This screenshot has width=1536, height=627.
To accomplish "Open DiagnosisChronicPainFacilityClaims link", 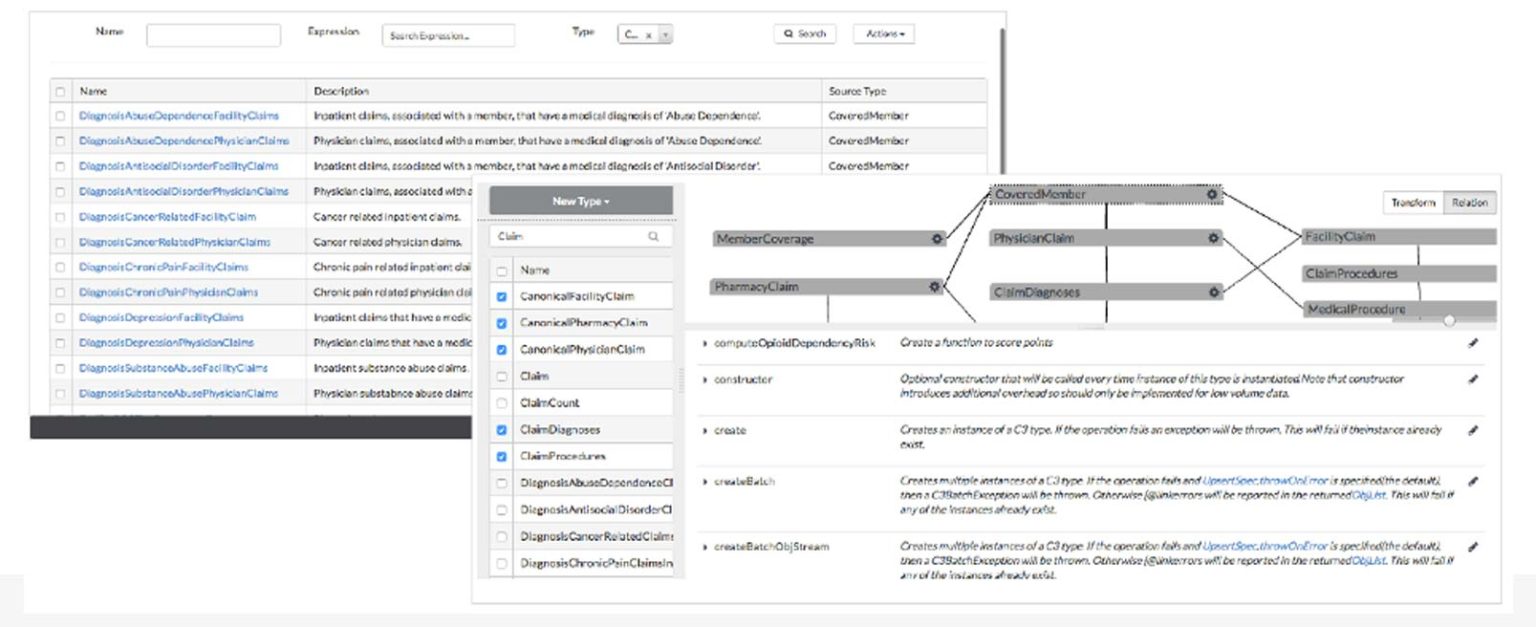I will (x=164, y=267).
